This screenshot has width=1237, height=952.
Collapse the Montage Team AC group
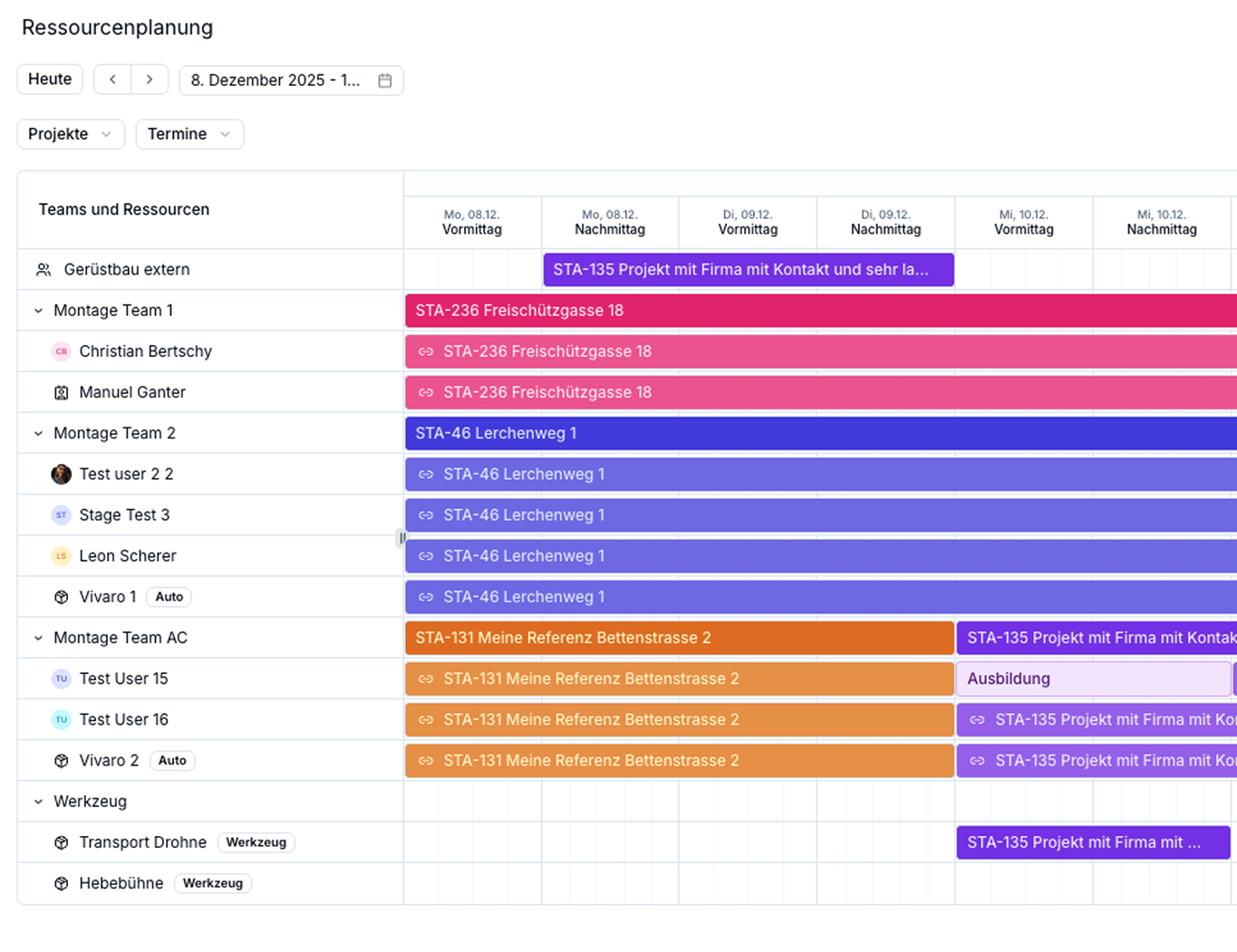tap(38, 638)
